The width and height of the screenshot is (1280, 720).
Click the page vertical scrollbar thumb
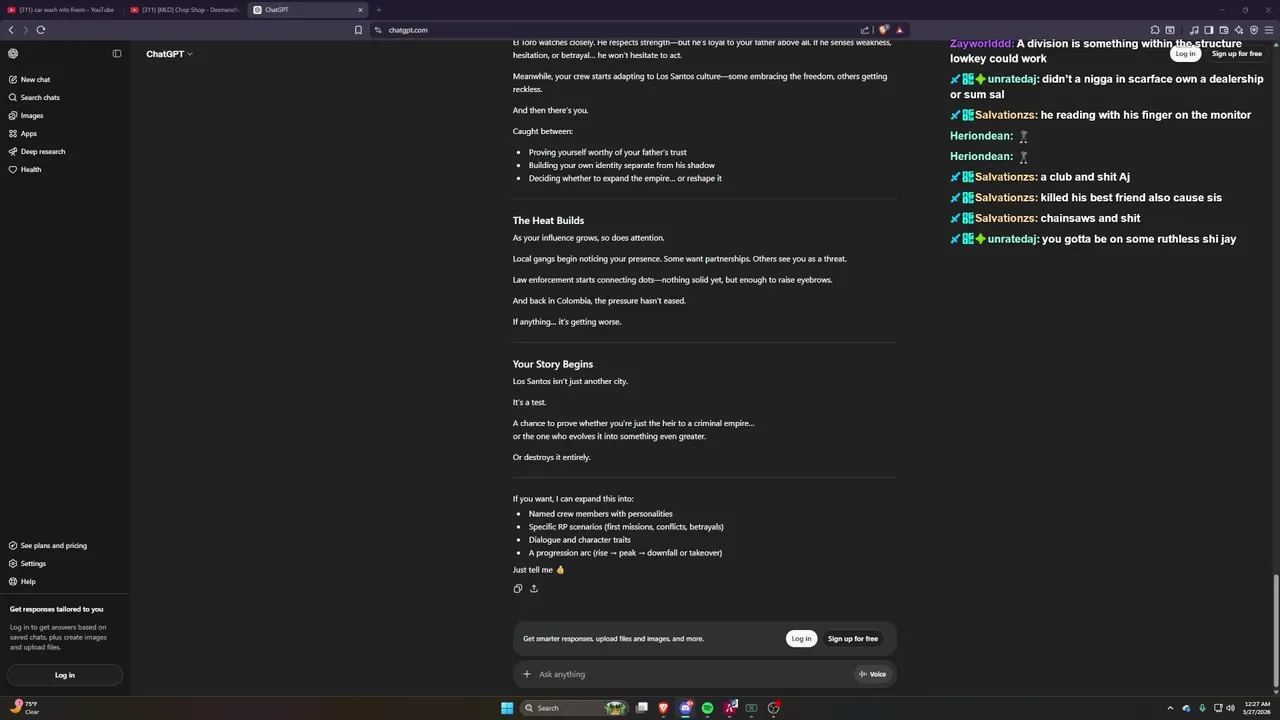click(x=1275, y=633)
